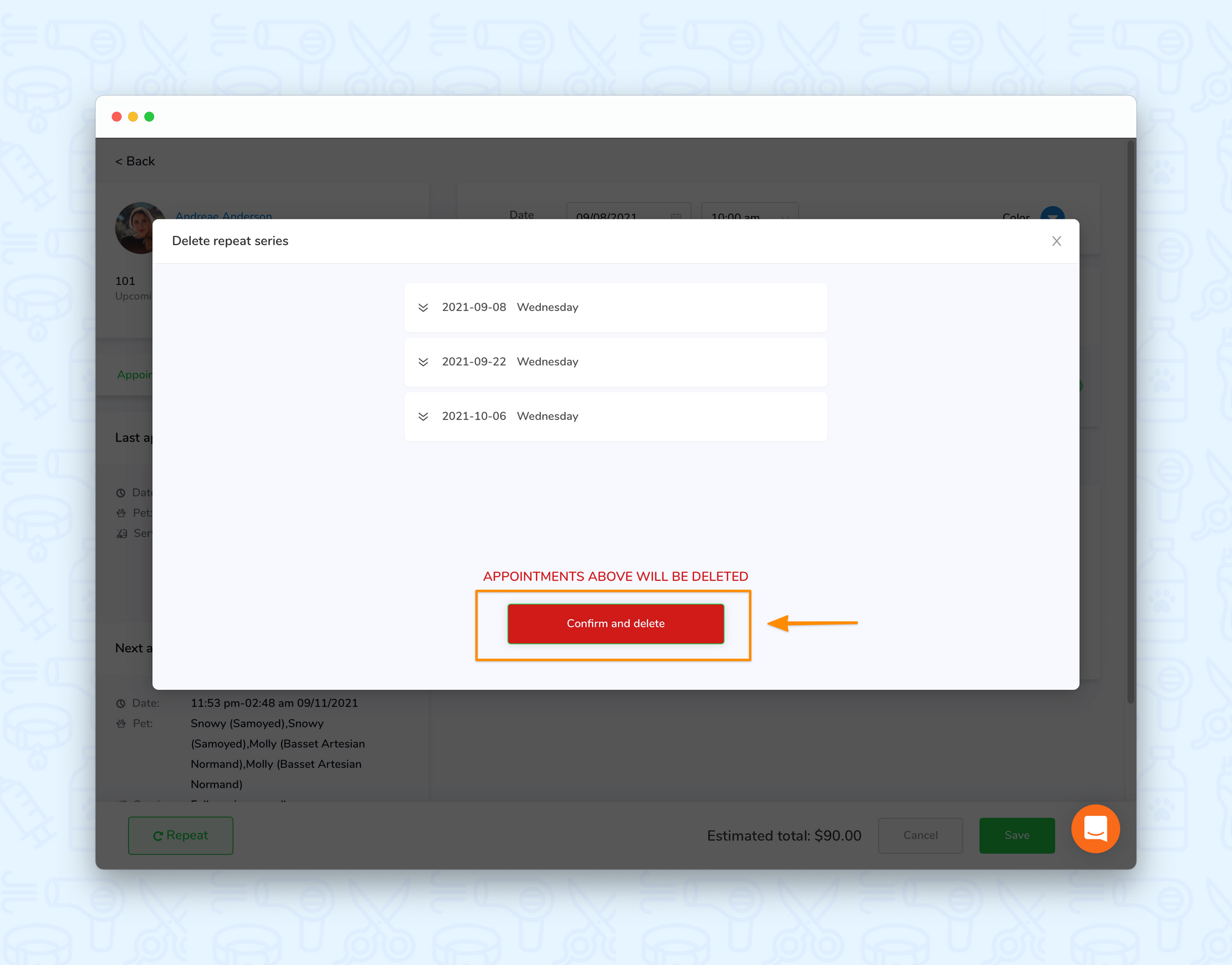Close the Delete repeat series dialog
The height and width of the screenshot is (965, 1232).
pos(1057,241)
